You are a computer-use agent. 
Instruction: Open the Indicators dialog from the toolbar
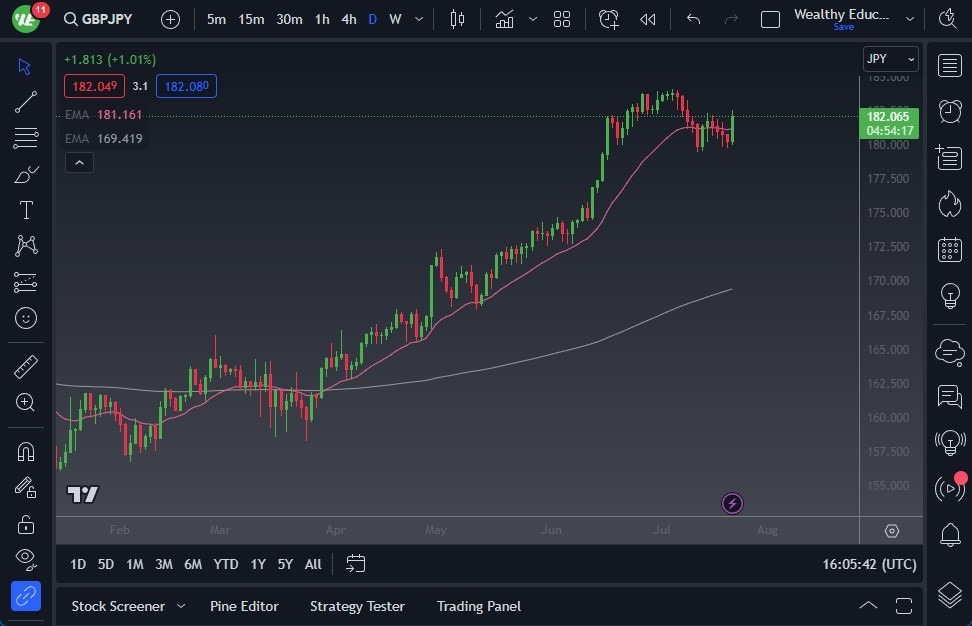point(504,18)
